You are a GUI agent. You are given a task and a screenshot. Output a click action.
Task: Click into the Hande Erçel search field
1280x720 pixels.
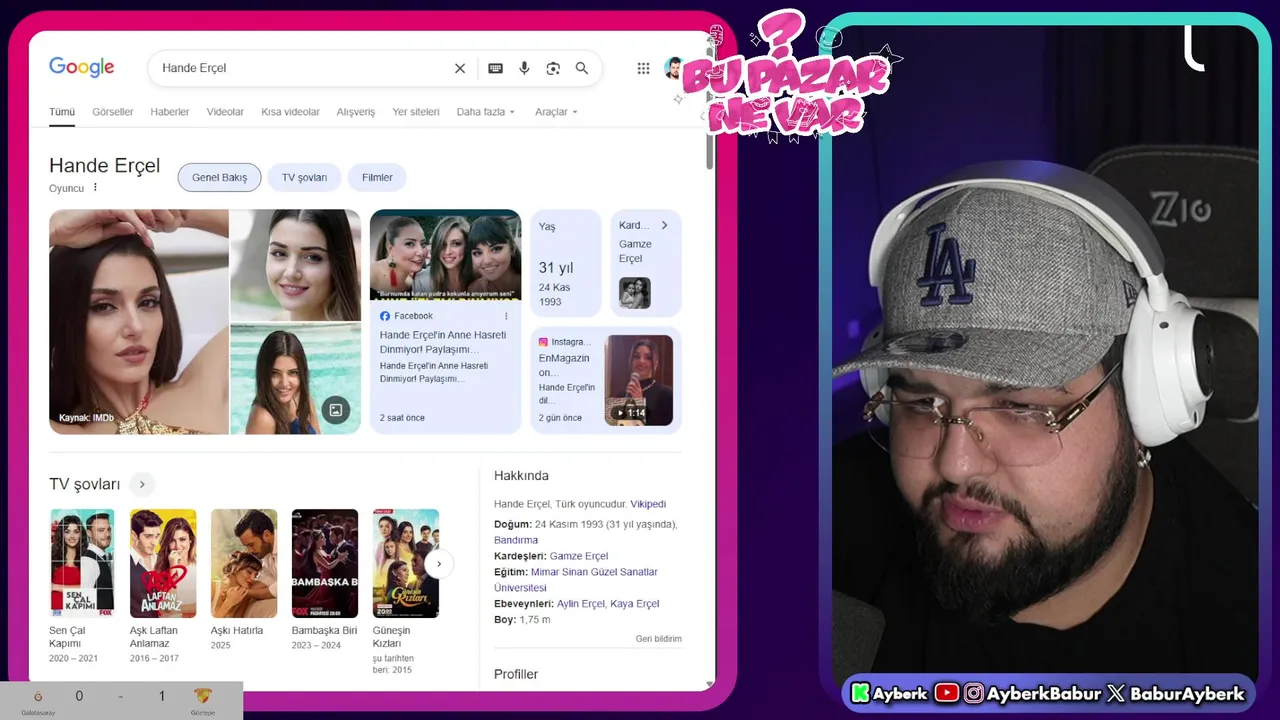tap(300, 68)
